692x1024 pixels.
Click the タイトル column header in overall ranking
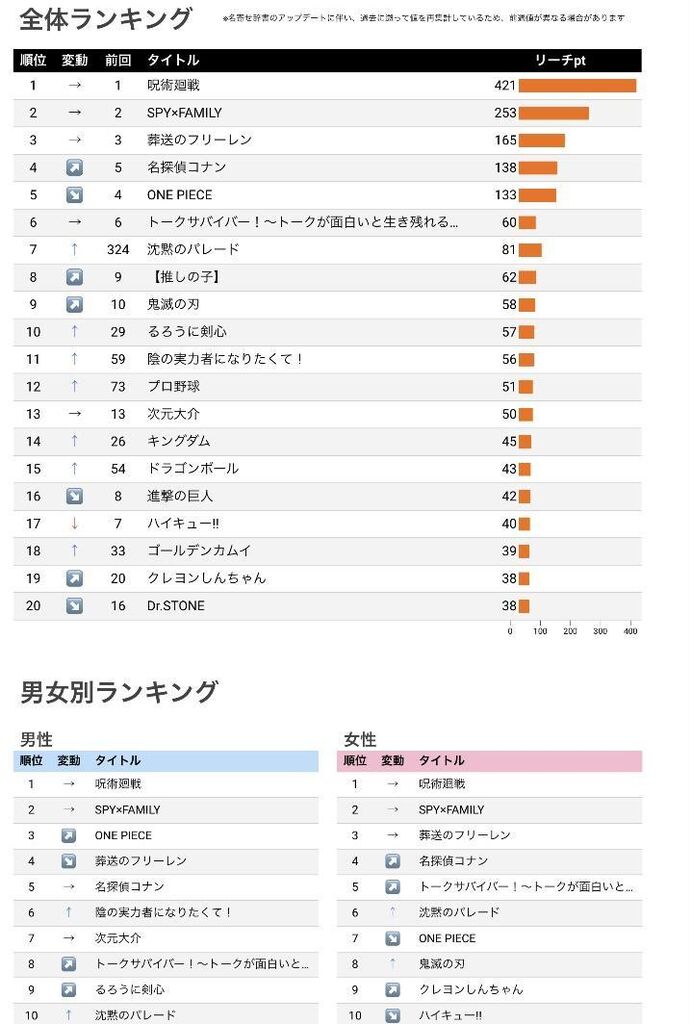pyautogui.click(x=173, y=60)
